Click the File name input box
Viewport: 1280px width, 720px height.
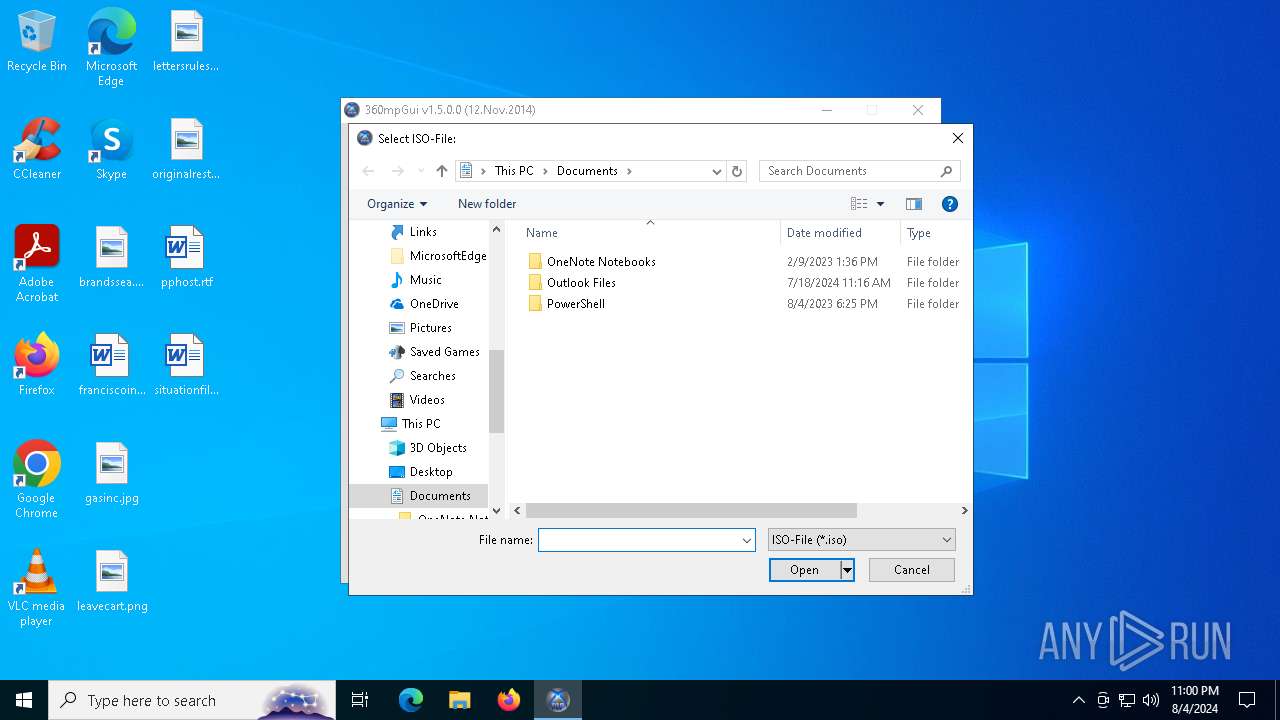click(x=638, y=540)
